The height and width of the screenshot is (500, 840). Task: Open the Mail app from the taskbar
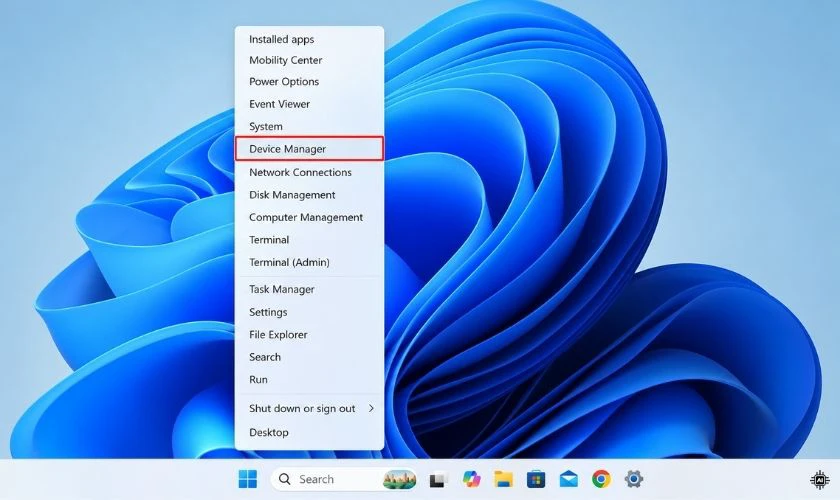[568, 479]
